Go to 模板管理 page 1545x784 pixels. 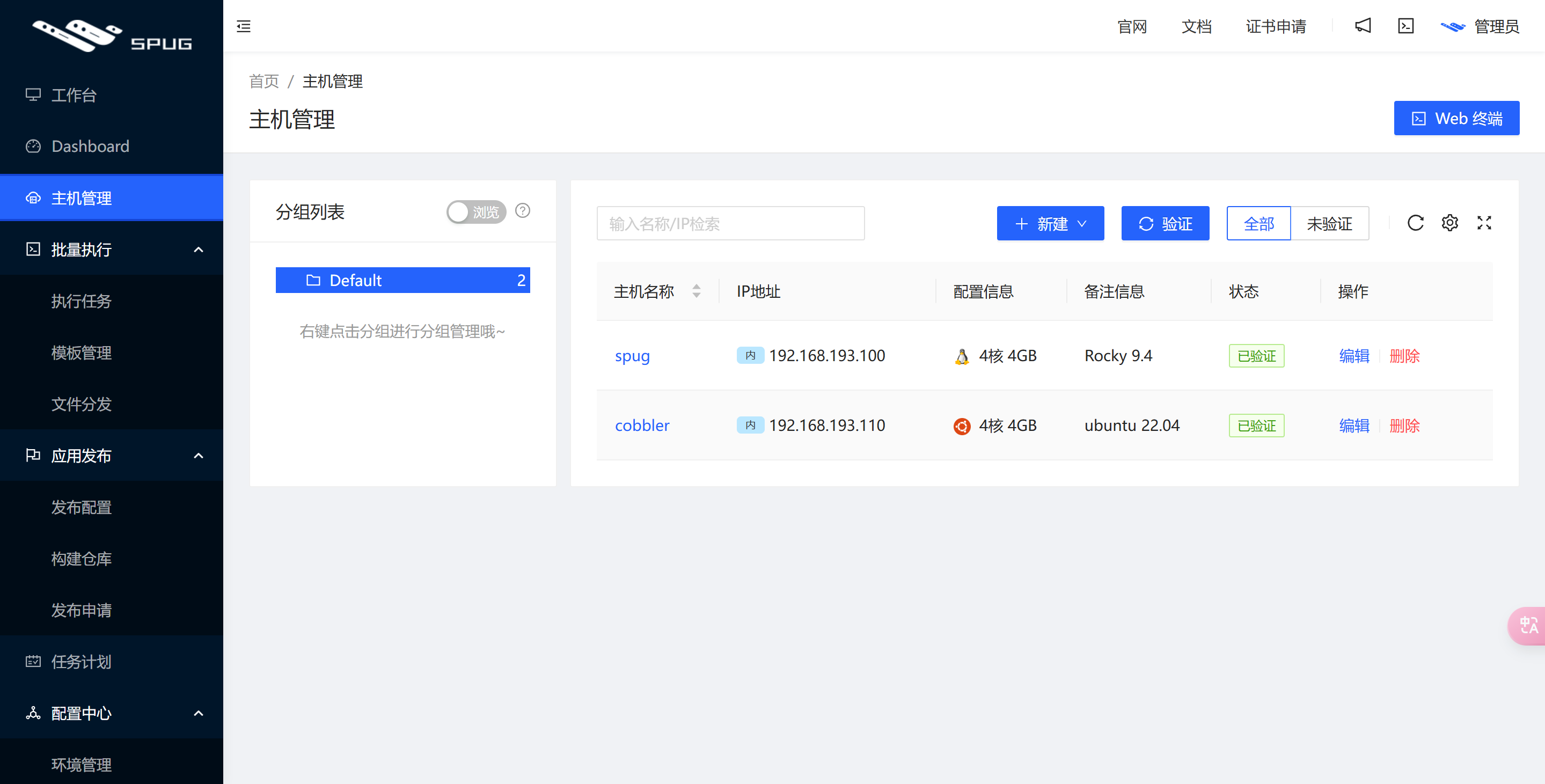(x=112, y=353)
